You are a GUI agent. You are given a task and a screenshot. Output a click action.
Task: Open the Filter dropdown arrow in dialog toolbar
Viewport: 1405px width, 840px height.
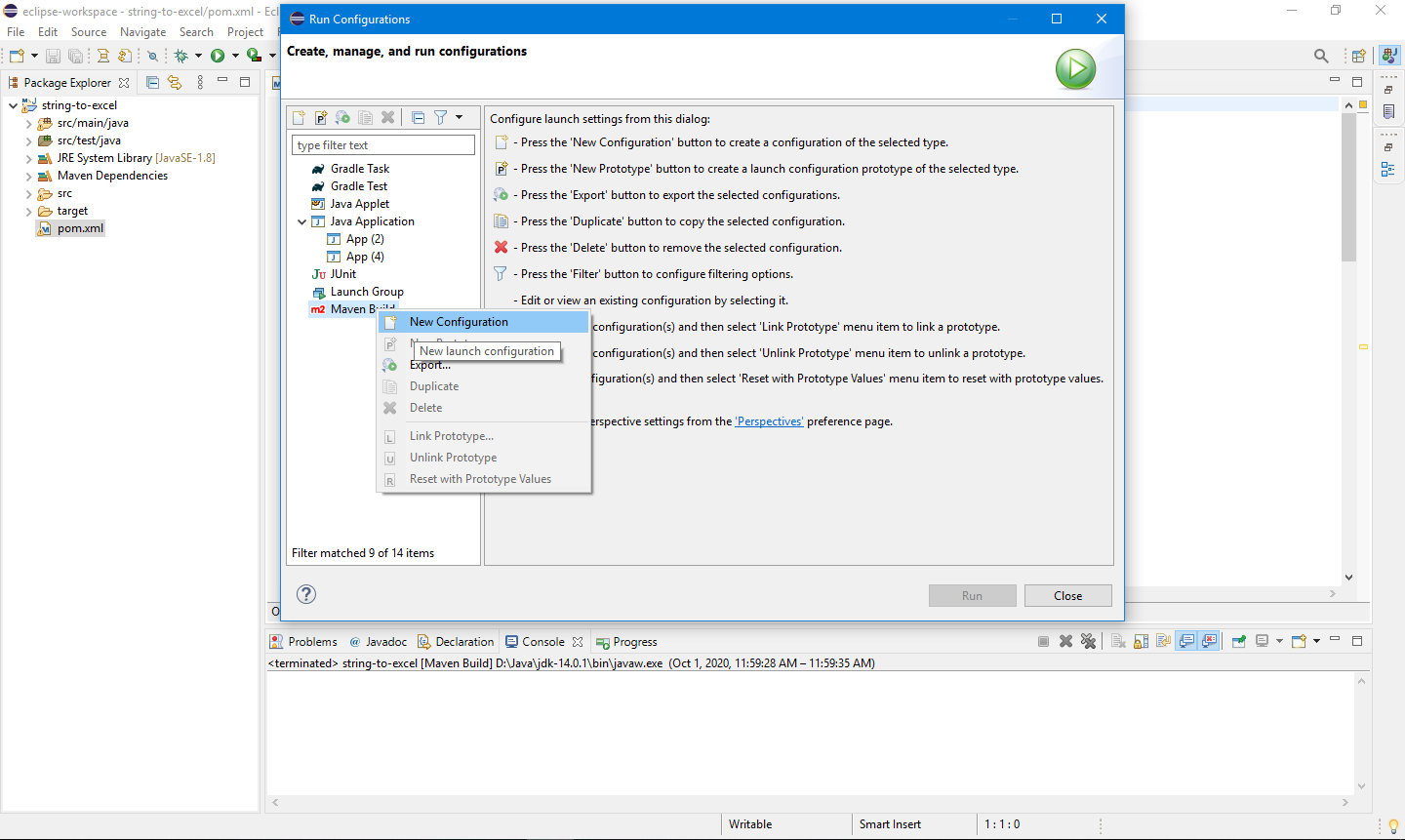coord(459,117)
